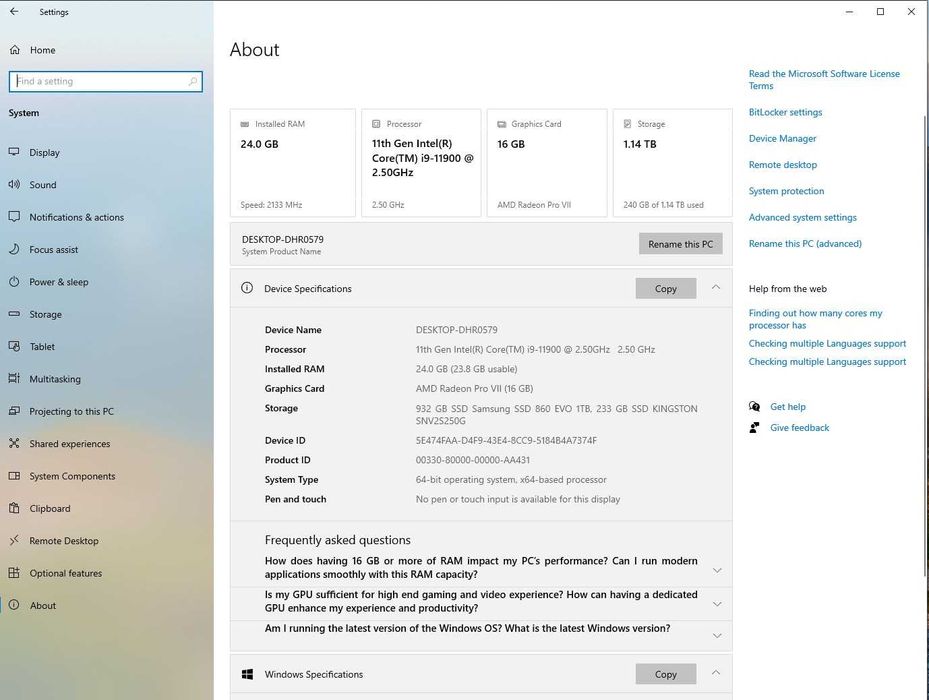Click the Find a setting search box
Screen dimensions: 929x700
tap(105, 81)
